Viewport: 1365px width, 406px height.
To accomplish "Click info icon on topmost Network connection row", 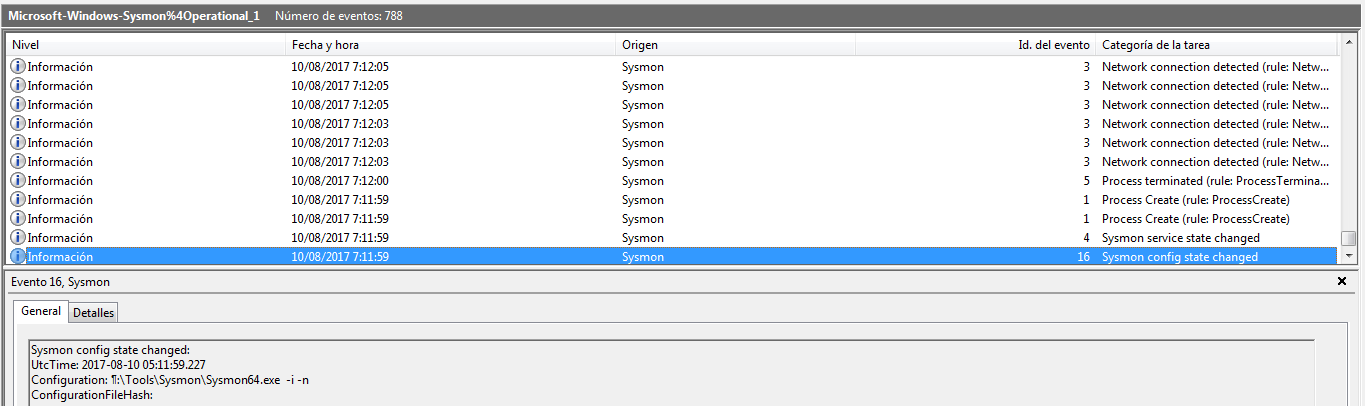I will [18, 67].
